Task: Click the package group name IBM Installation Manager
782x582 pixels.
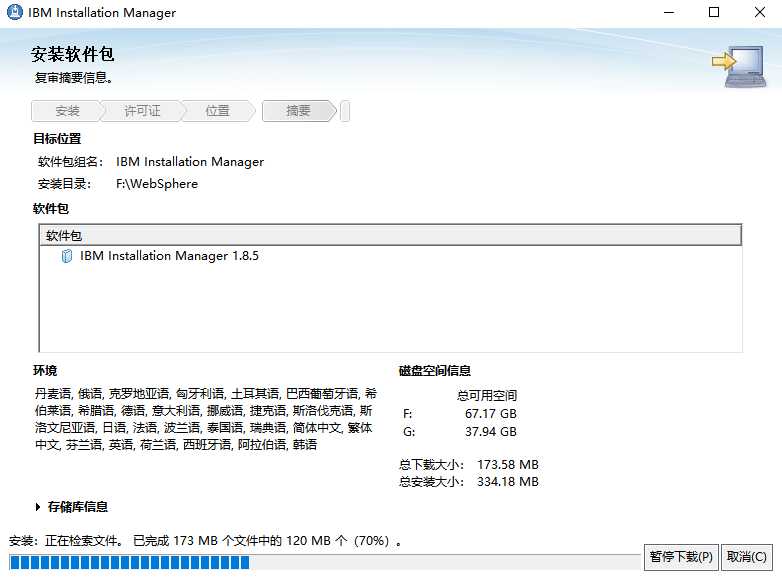Action: point(190,162)
